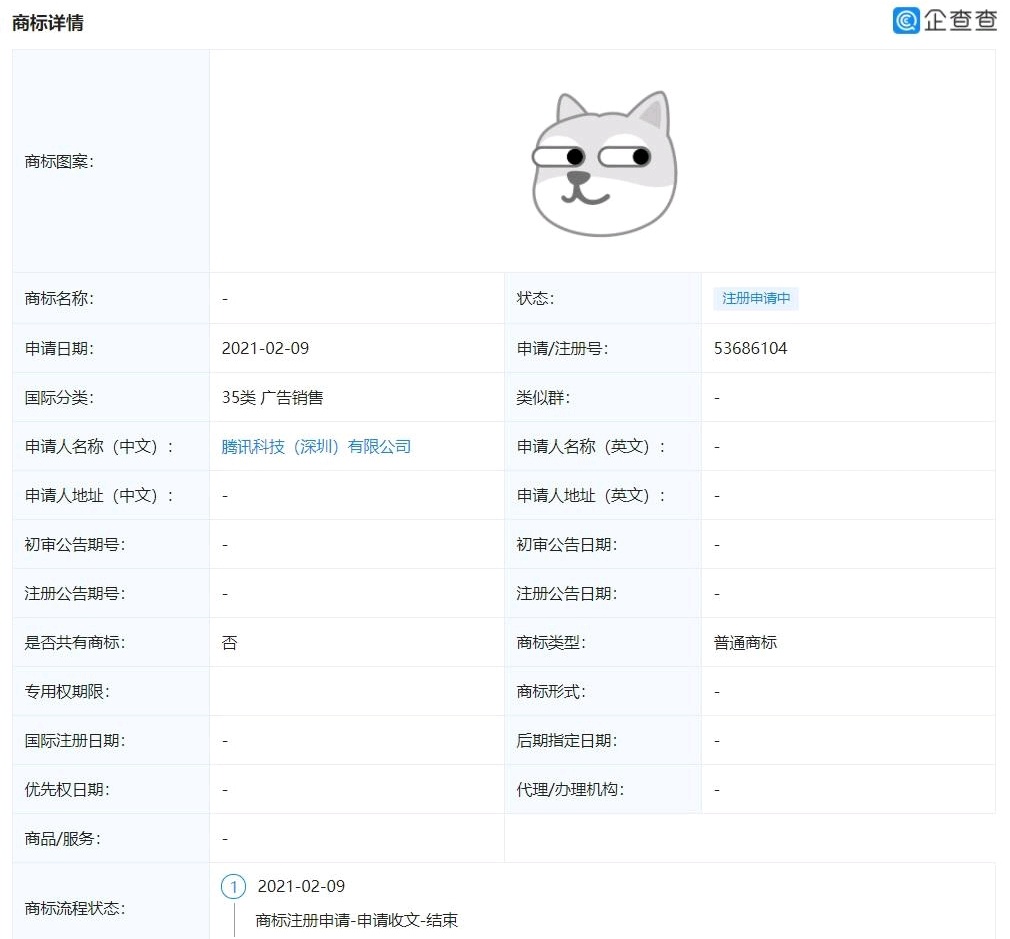1010x939 pixels.
Task: Click the 初审公告日期 label
Action: (567, 544)
